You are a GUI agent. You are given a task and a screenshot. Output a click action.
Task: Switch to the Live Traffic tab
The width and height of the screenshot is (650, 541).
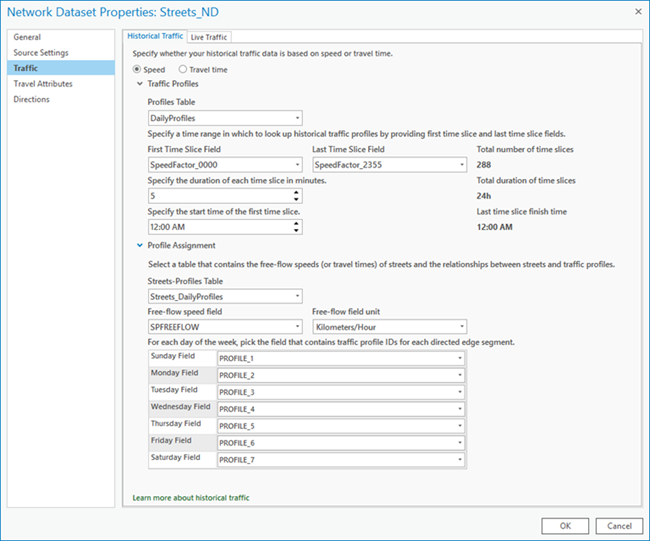coord(209,37)
